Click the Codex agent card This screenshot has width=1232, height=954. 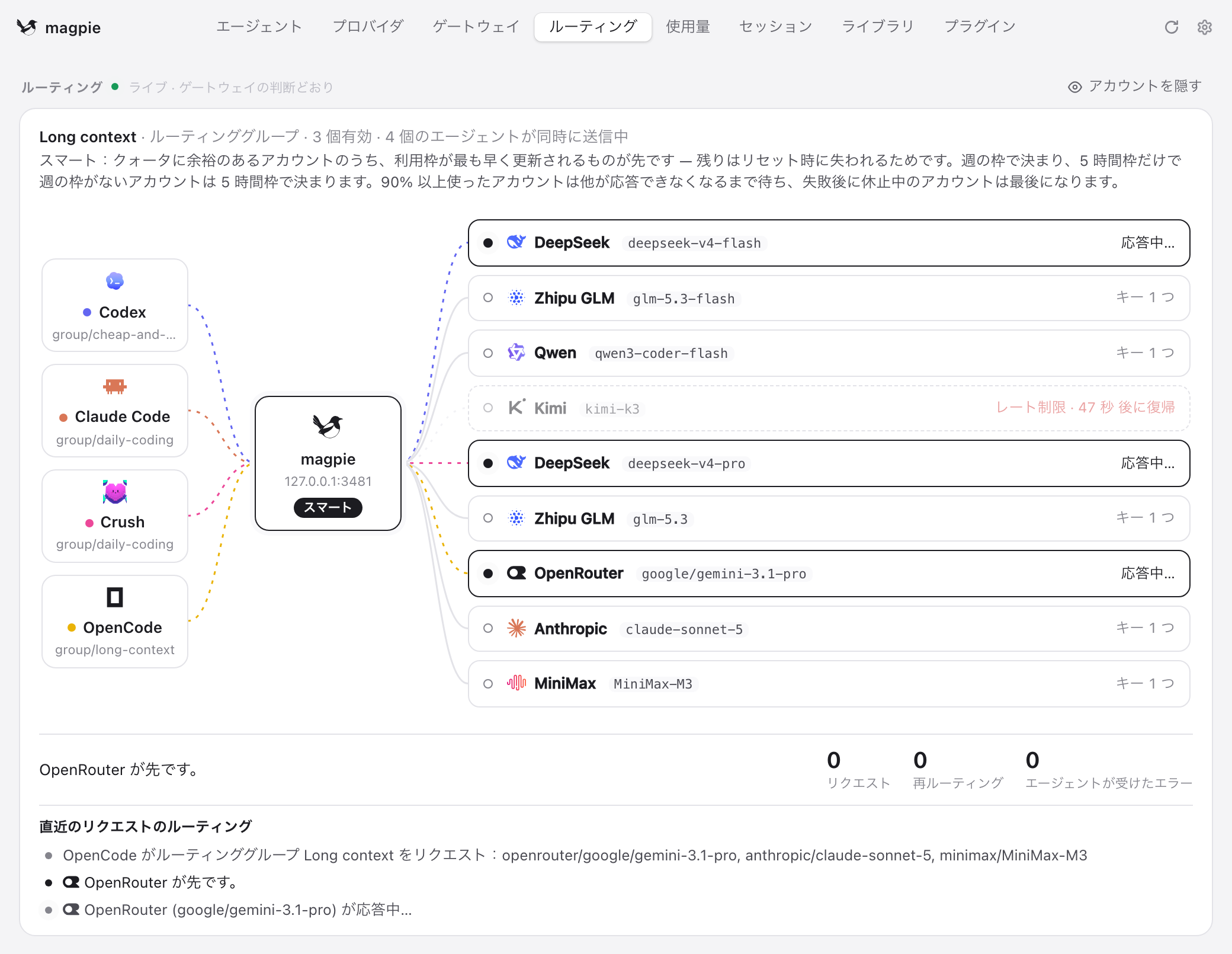pyautogui.click(x=115, y=305)
